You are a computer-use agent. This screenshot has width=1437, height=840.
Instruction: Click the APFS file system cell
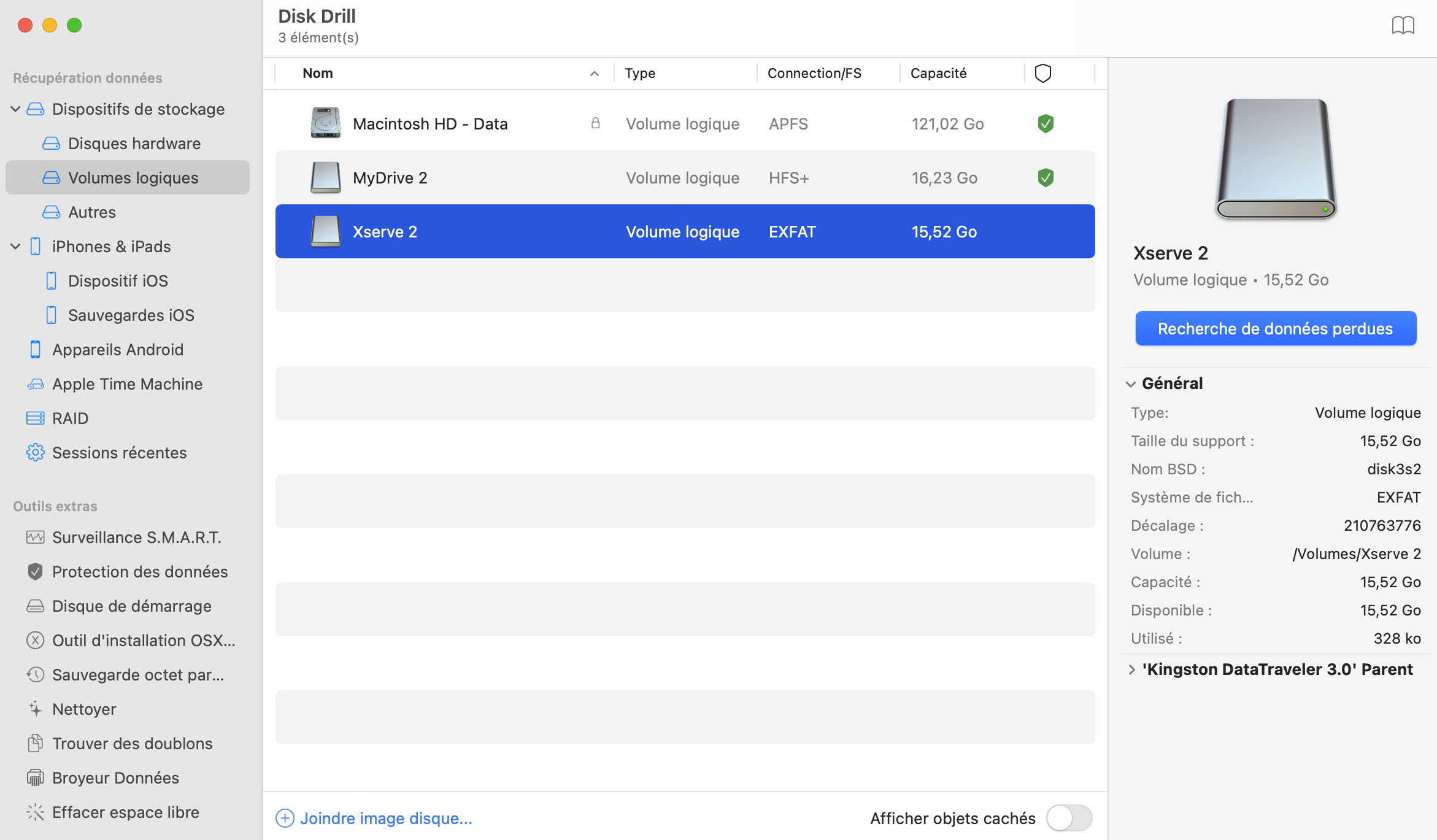click(x=788, y=123)
